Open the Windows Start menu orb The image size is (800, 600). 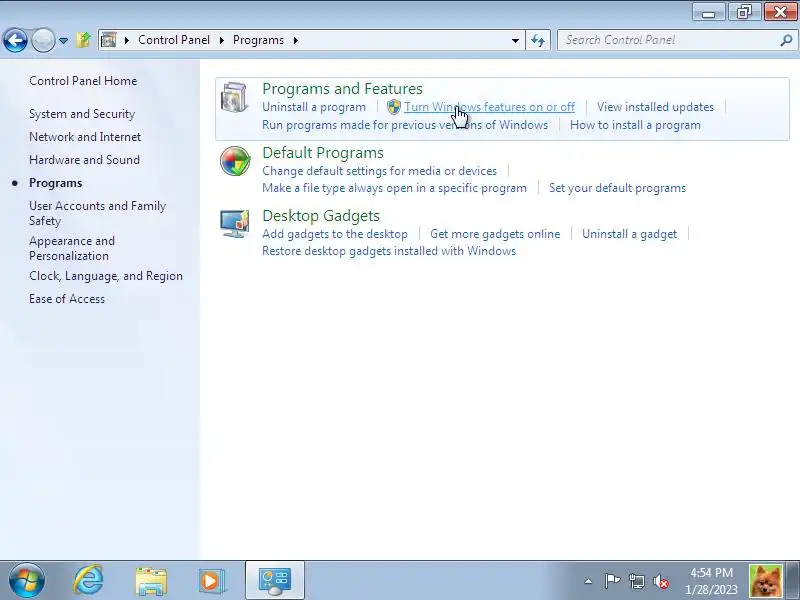click(27, 580)
